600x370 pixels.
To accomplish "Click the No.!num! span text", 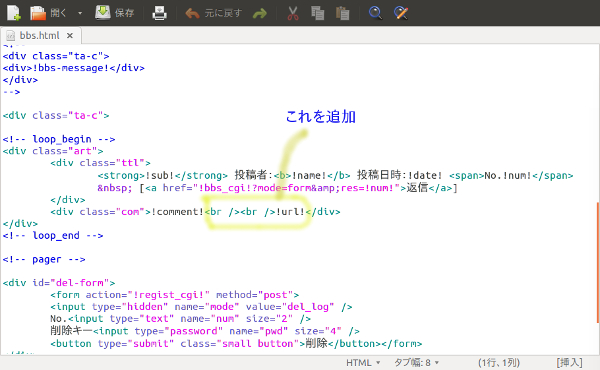I will coord(508,176).
